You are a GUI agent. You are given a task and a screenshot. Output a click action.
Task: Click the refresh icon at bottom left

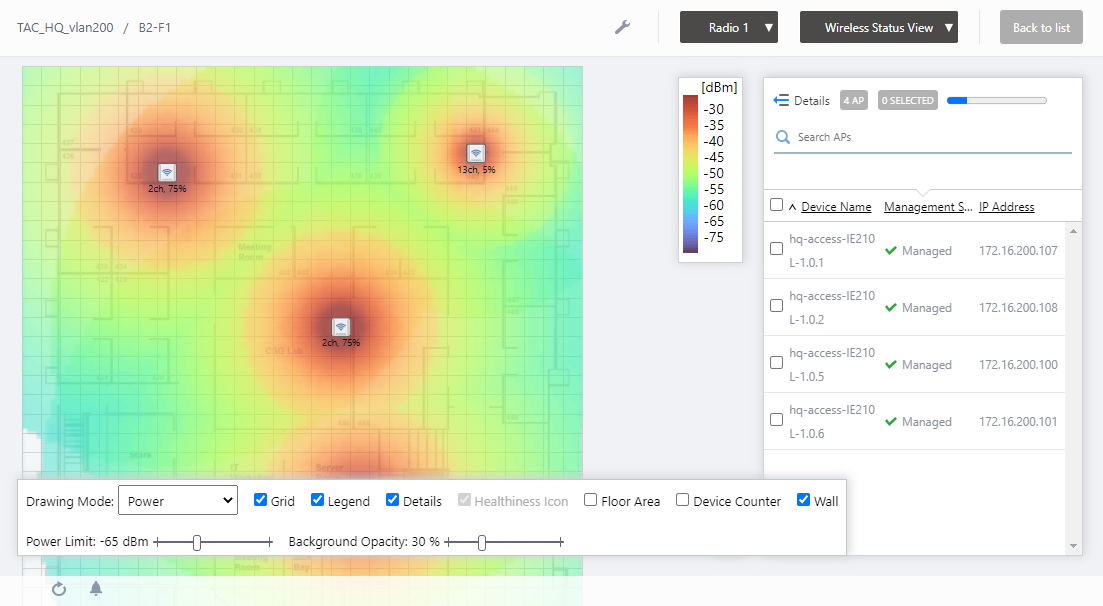pos(59,589)
